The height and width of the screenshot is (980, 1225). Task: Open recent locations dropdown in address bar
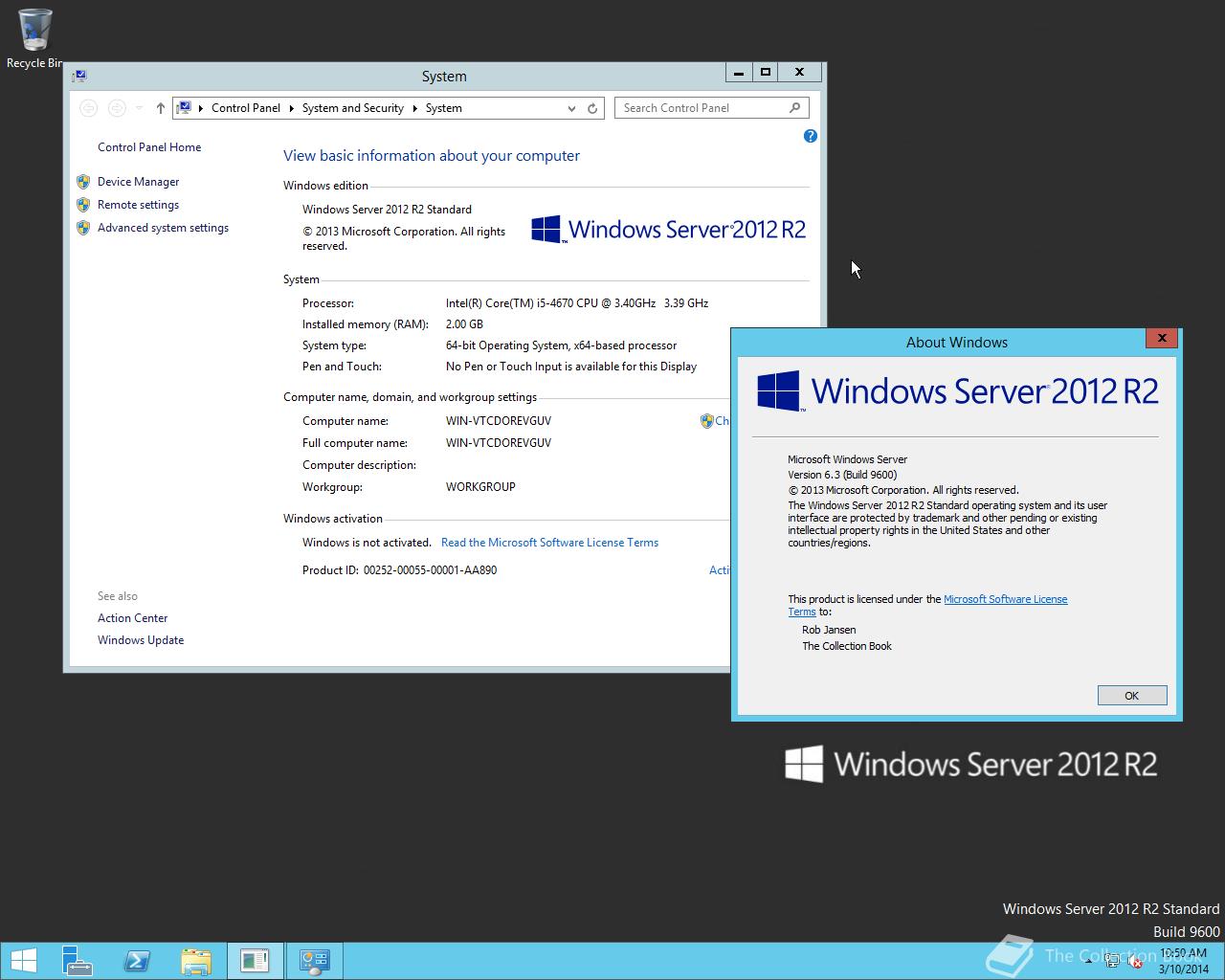tap(139, 107)
